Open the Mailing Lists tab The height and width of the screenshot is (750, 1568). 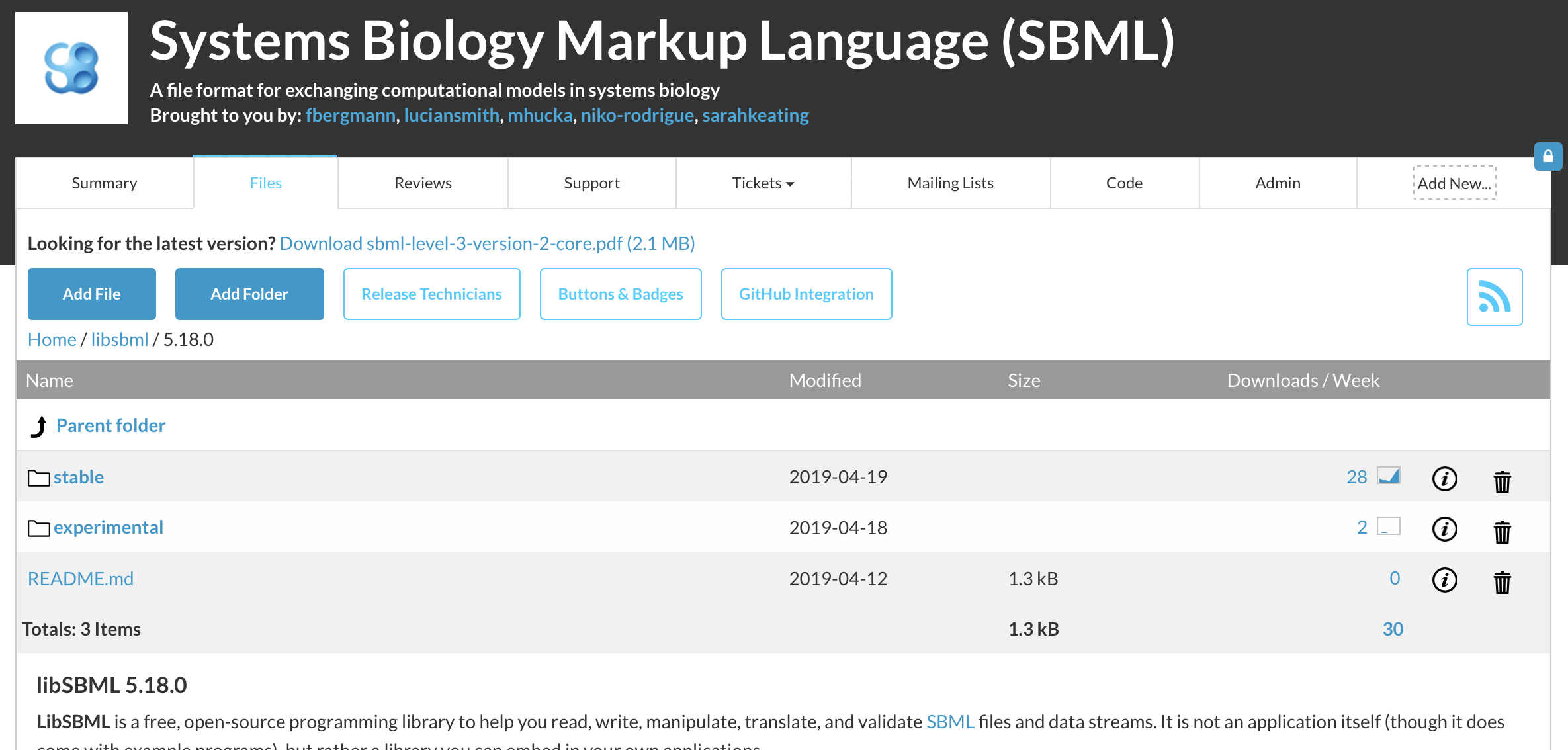tap(950, 183)
